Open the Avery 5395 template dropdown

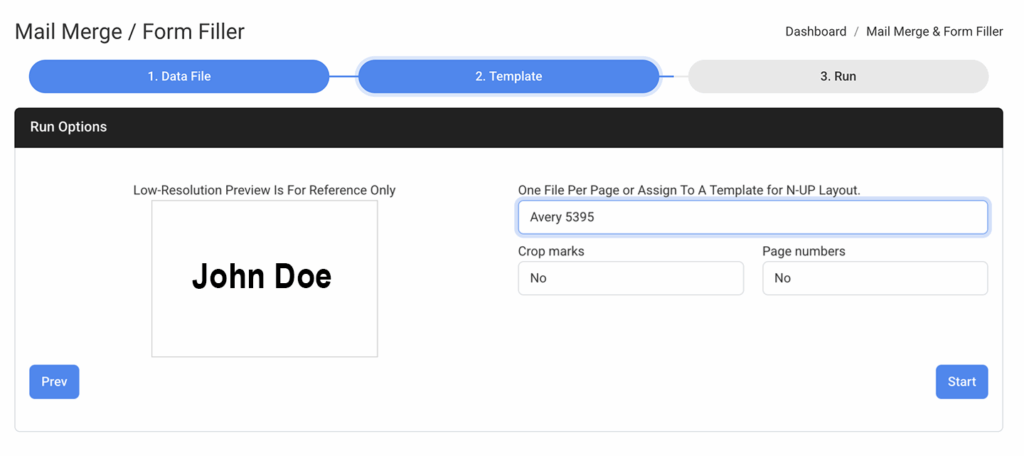752,217
